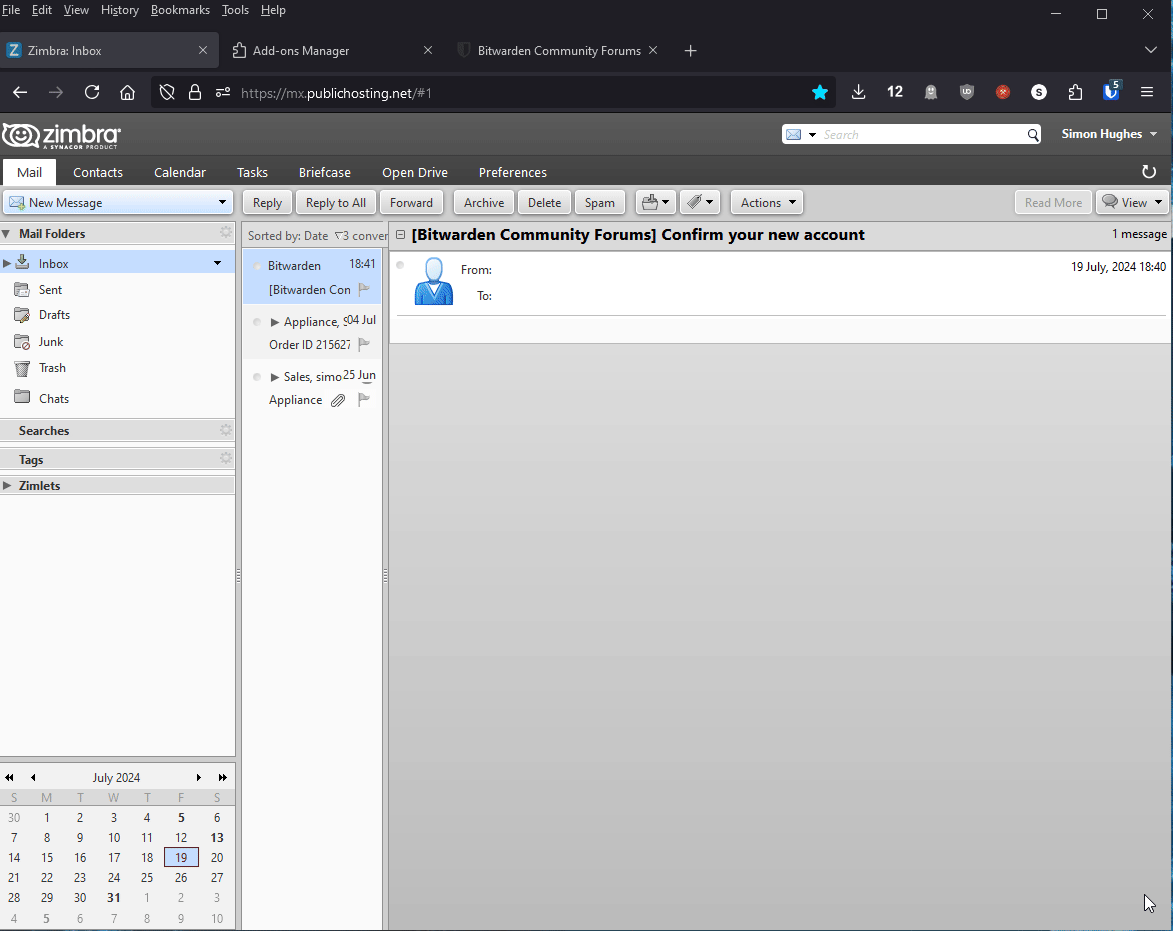Open the Firefox hamburger menu
1173x931 pixels.
pos(1147,92)
